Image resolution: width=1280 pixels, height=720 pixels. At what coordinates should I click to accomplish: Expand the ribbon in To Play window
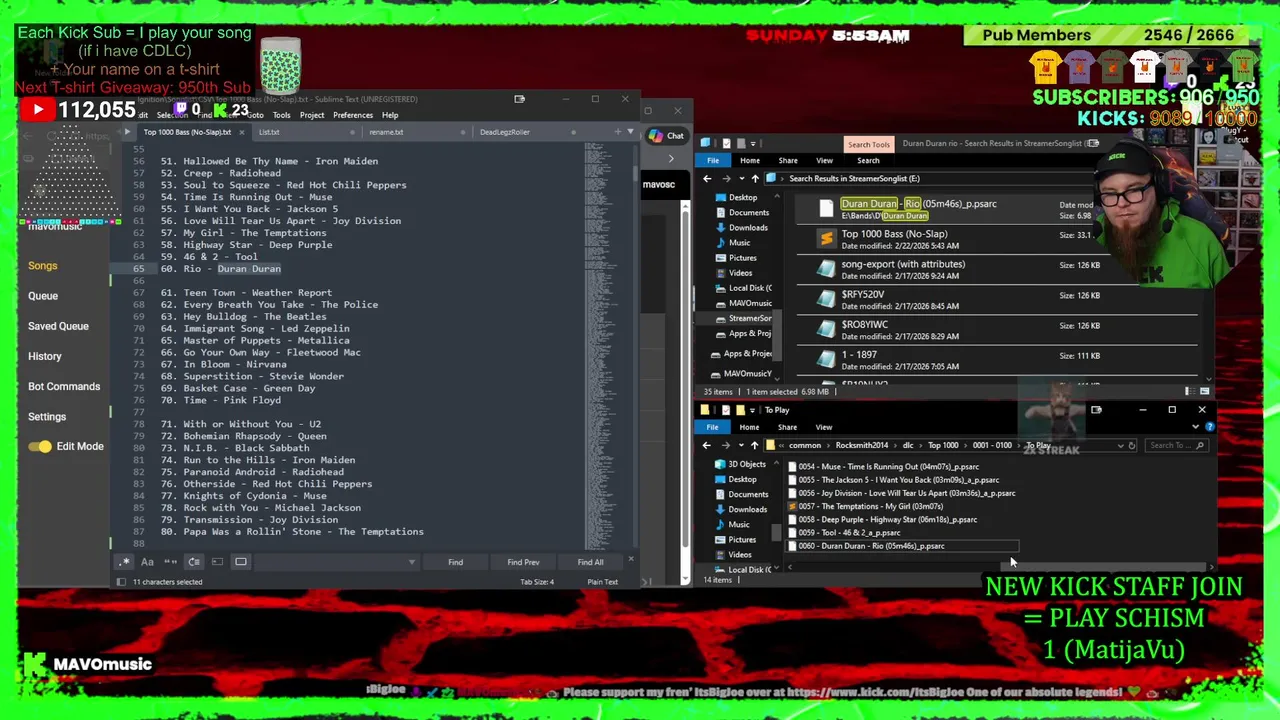(1195, 427)
